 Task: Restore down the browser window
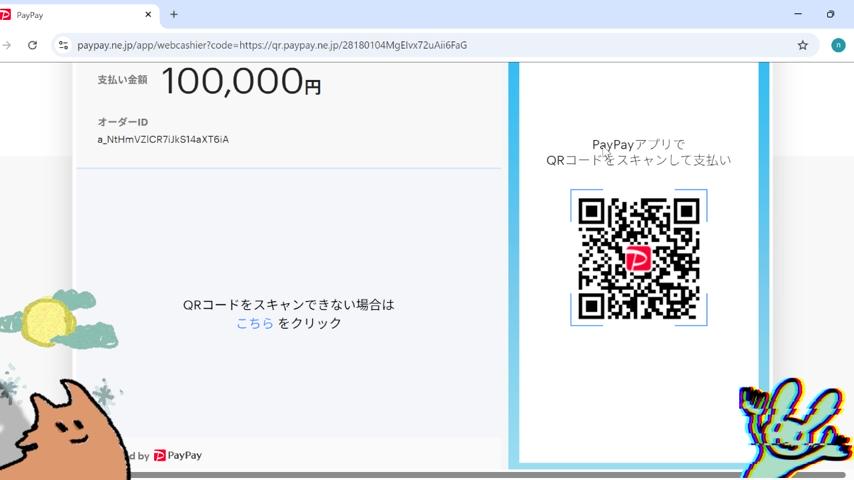point(830,14)
